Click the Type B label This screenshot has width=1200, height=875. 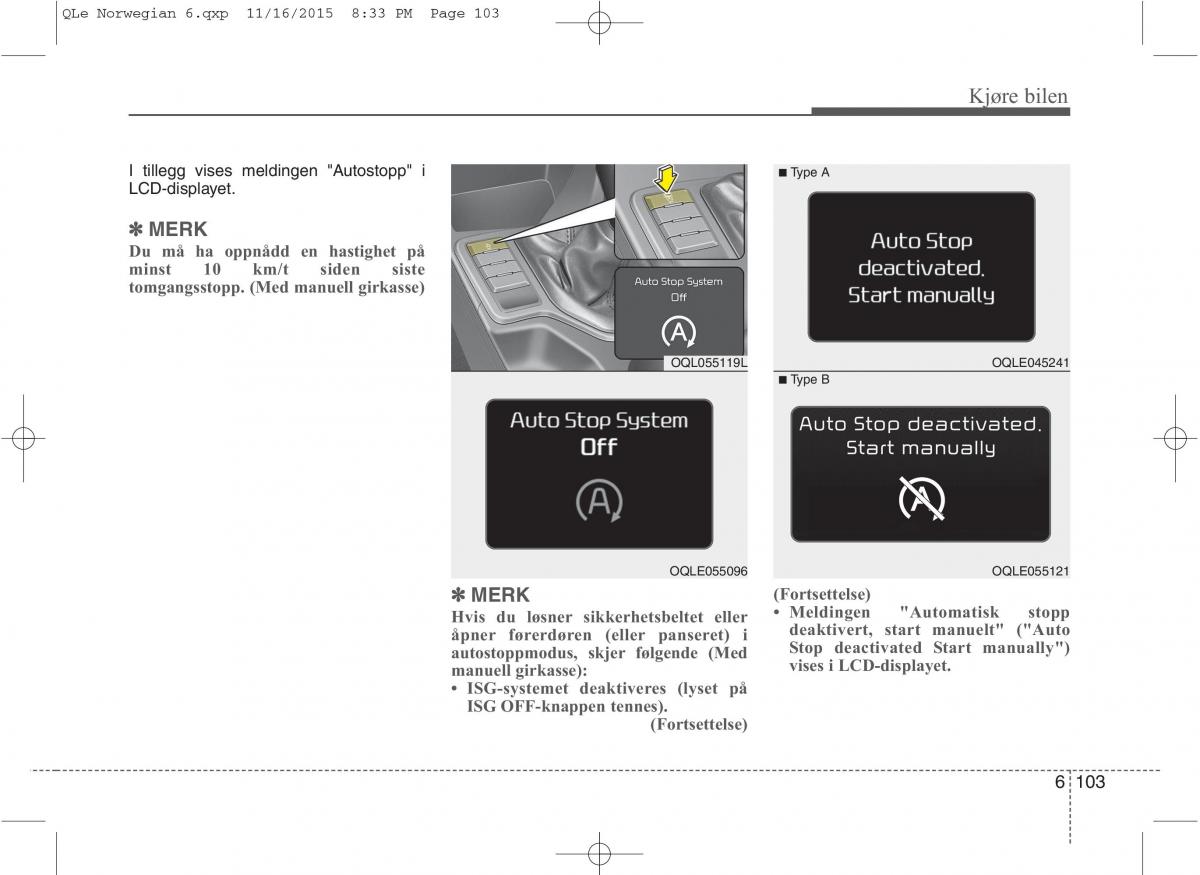tap(804, 380)
